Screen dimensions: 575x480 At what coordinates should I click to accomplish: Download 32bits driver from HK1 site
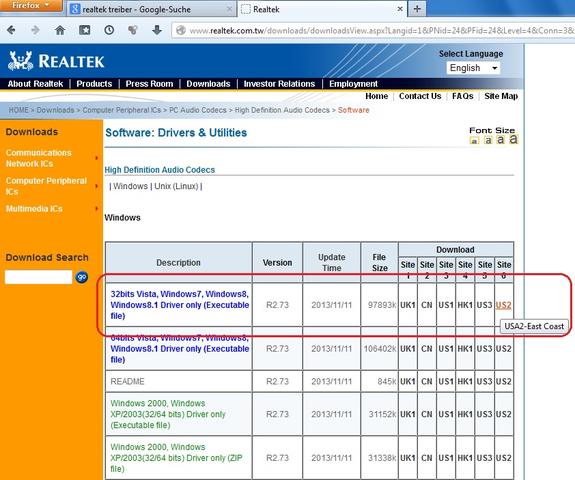point(465,305)
